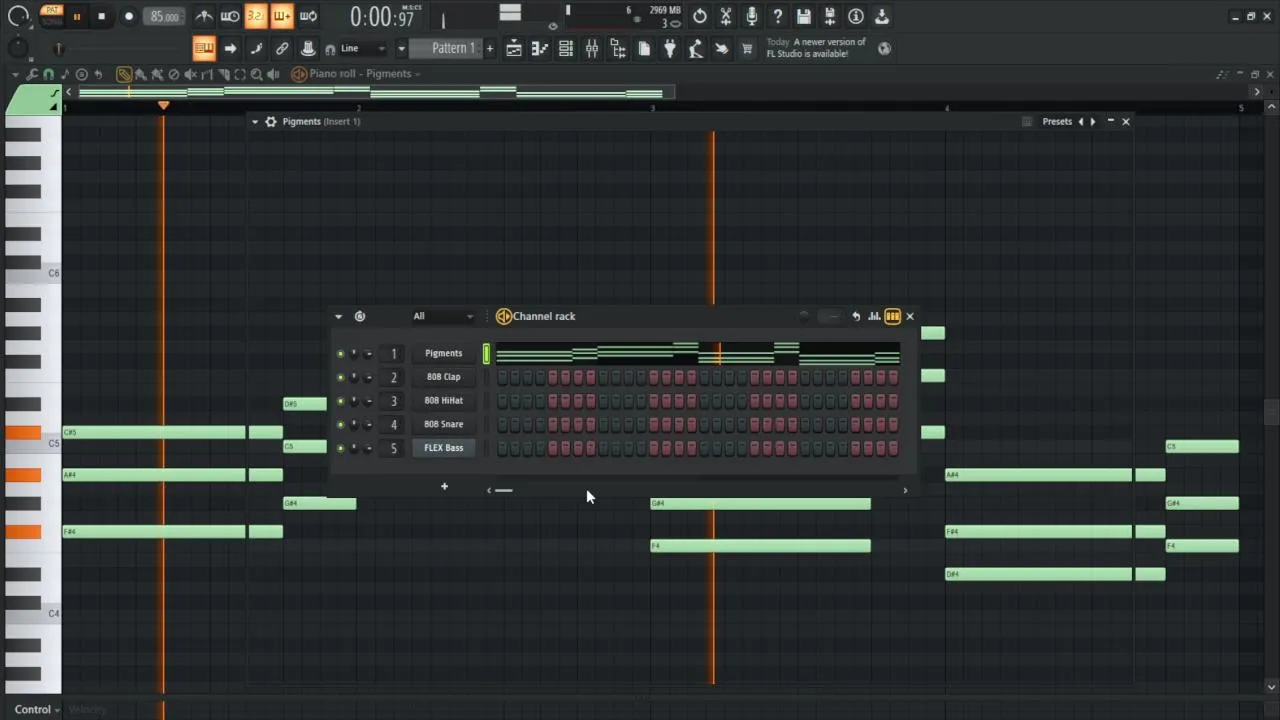Toggle the step editing mode icon

click(256, 48)
